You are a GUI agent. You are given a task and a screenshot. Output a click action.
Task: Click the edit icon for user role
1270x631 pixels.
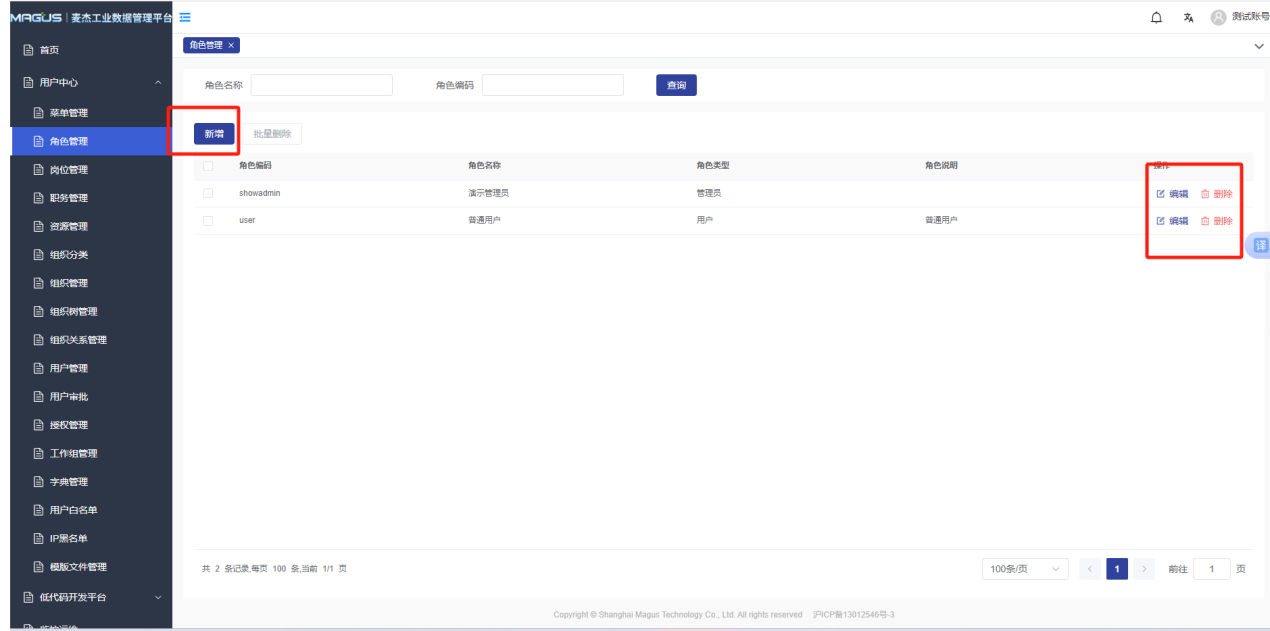coord(1161,221)
